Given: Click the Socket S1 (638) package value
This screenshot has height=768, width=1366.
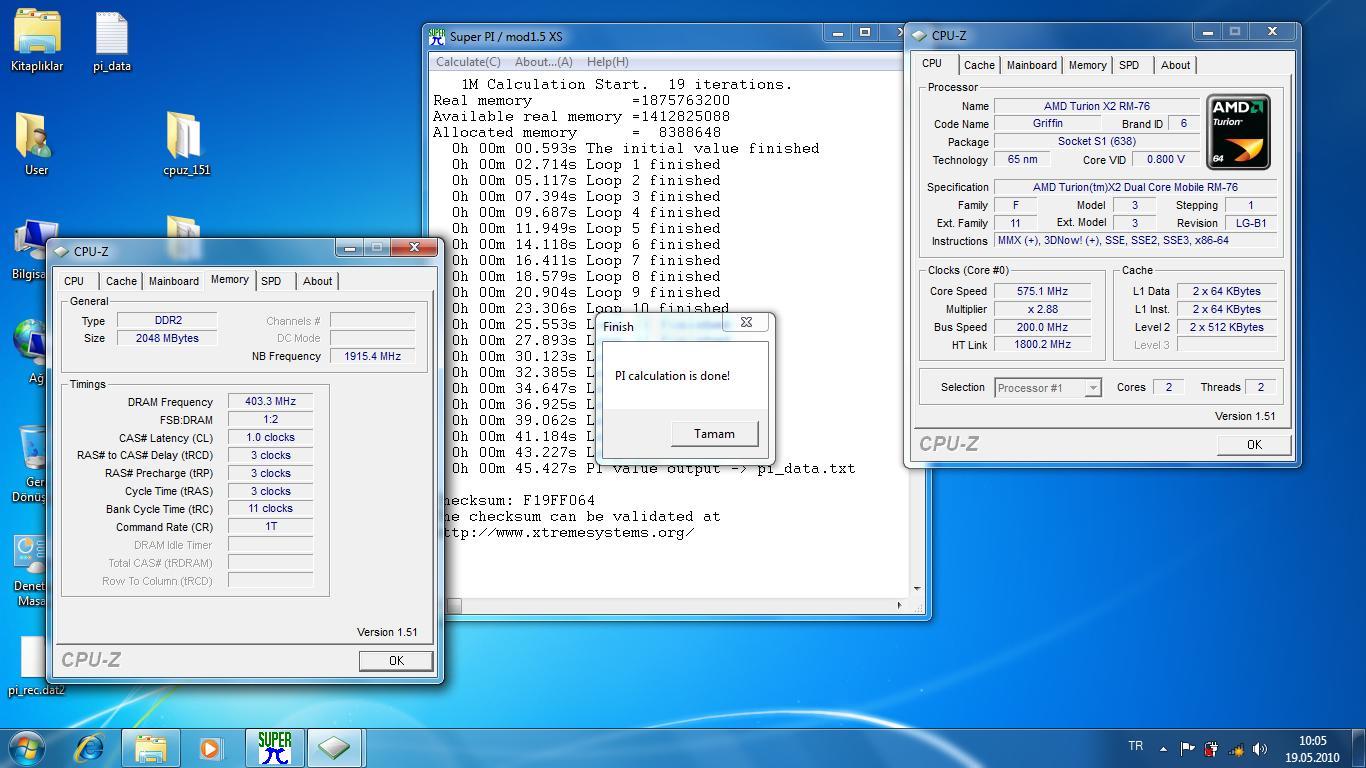Looking at the screenshot, I should pyautogui.click(x=1097, y=141).
